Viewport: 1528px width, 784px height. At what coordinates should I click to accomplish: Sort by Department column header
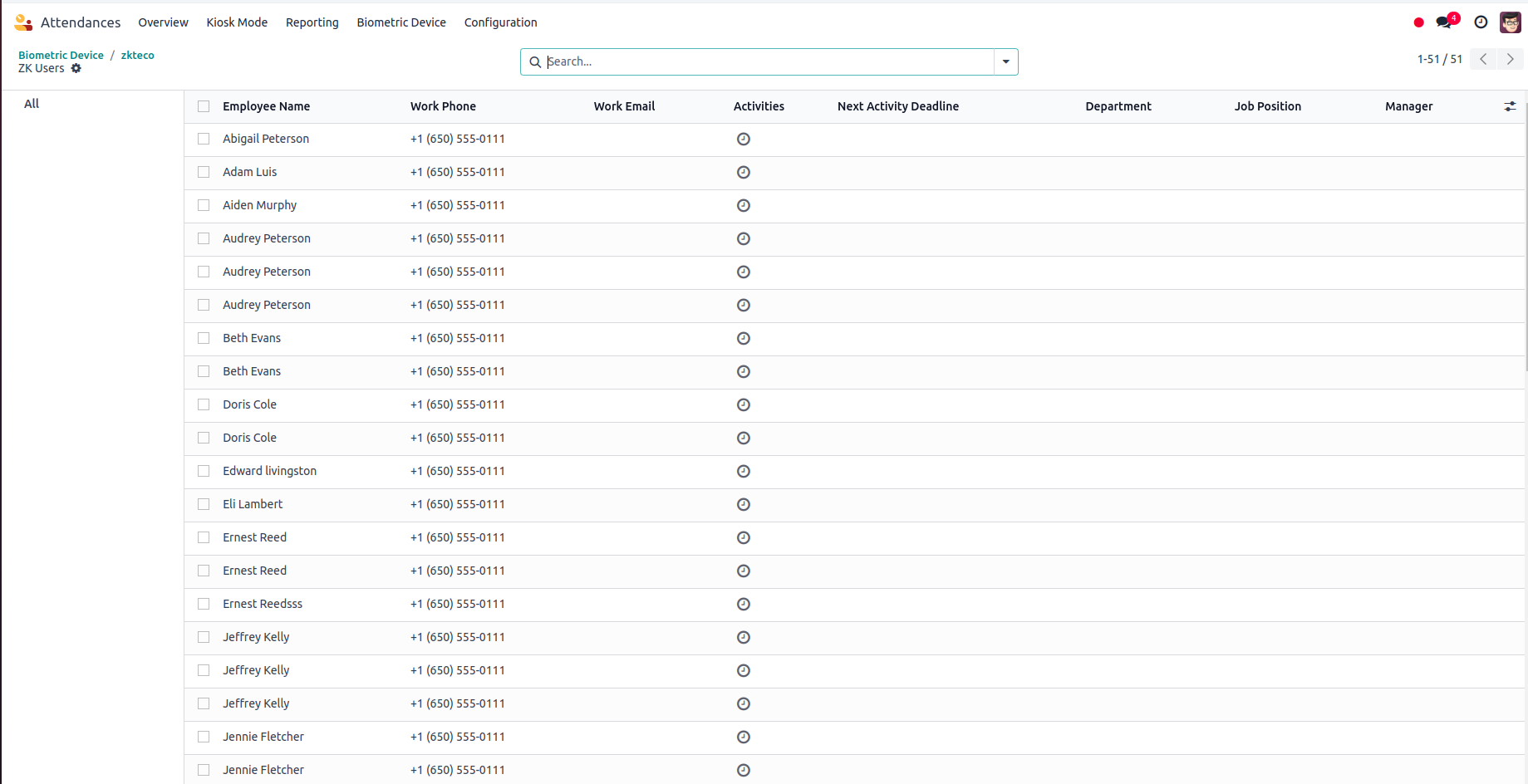click(x=1118, y=106)
